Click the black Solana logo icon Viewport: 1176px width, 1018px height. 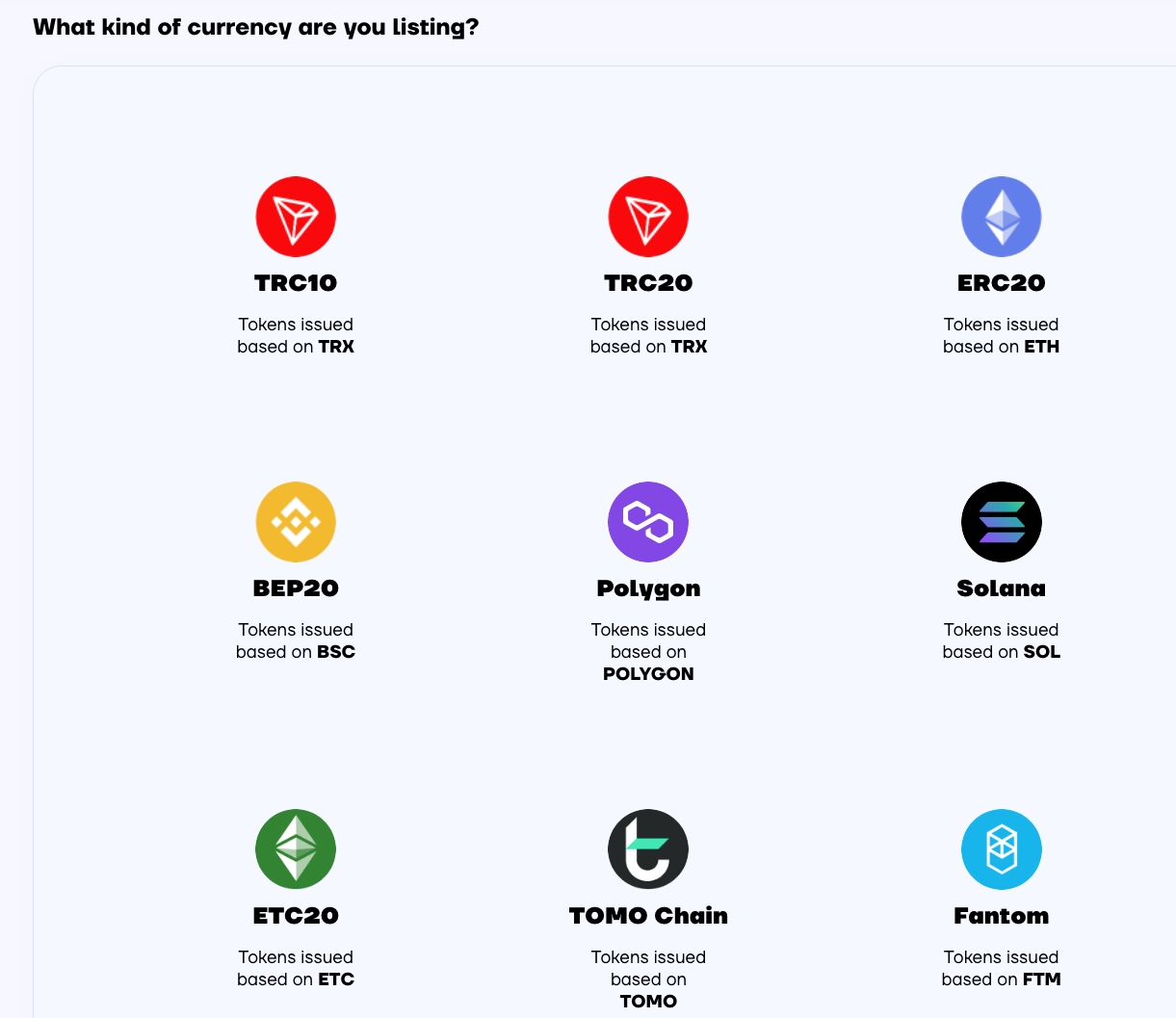coord(1001,522)
